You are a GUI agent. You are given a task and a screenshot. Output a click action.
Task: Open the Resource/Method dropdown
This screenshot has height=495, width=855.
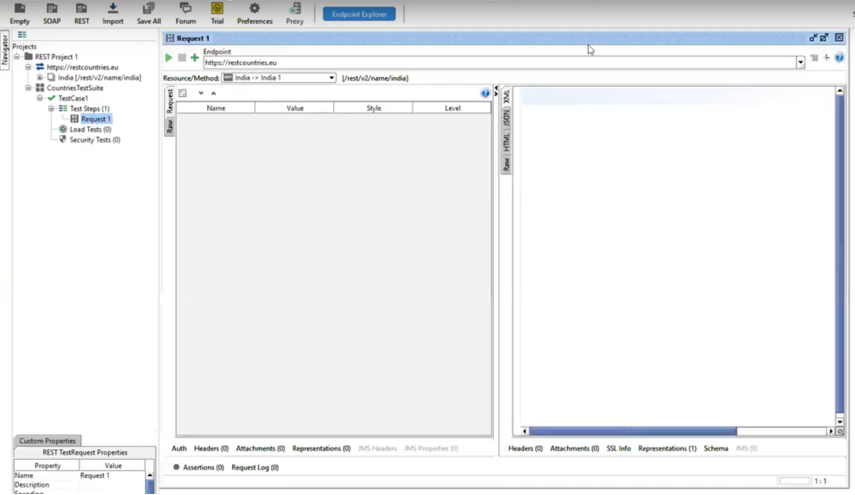[331, 78]
